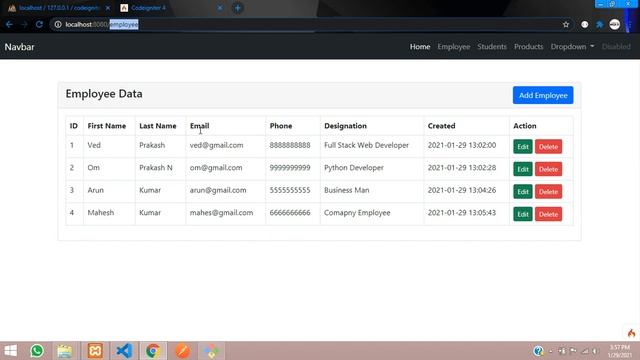640x360 pixels.
Task: Close the localhost phpMyAdmin tab
Action: coord(107,8)
